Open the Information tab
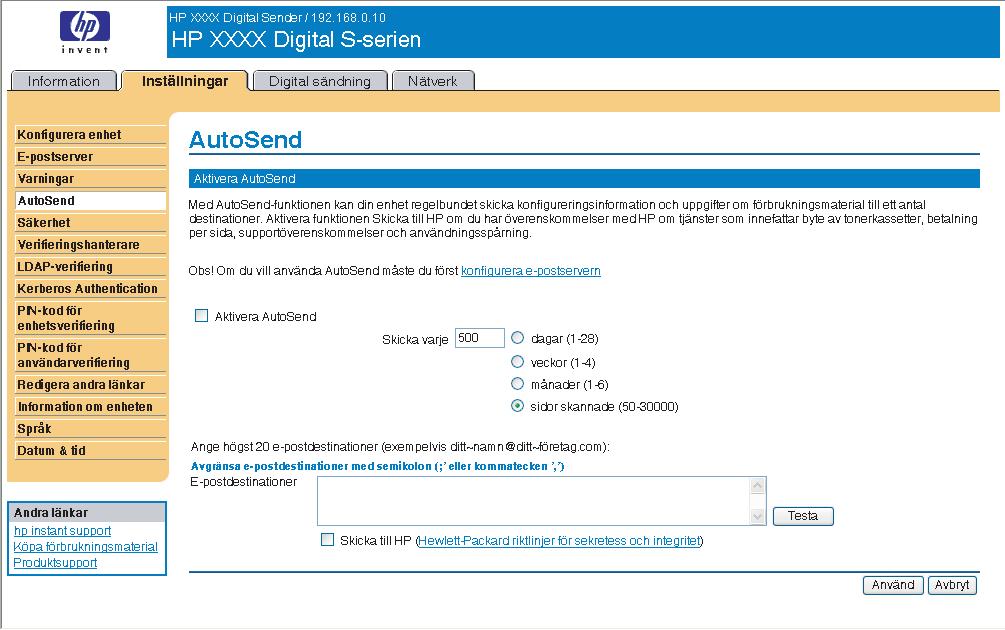The image size is (1005, 630). pyautogui.click(x=63, y=81)
